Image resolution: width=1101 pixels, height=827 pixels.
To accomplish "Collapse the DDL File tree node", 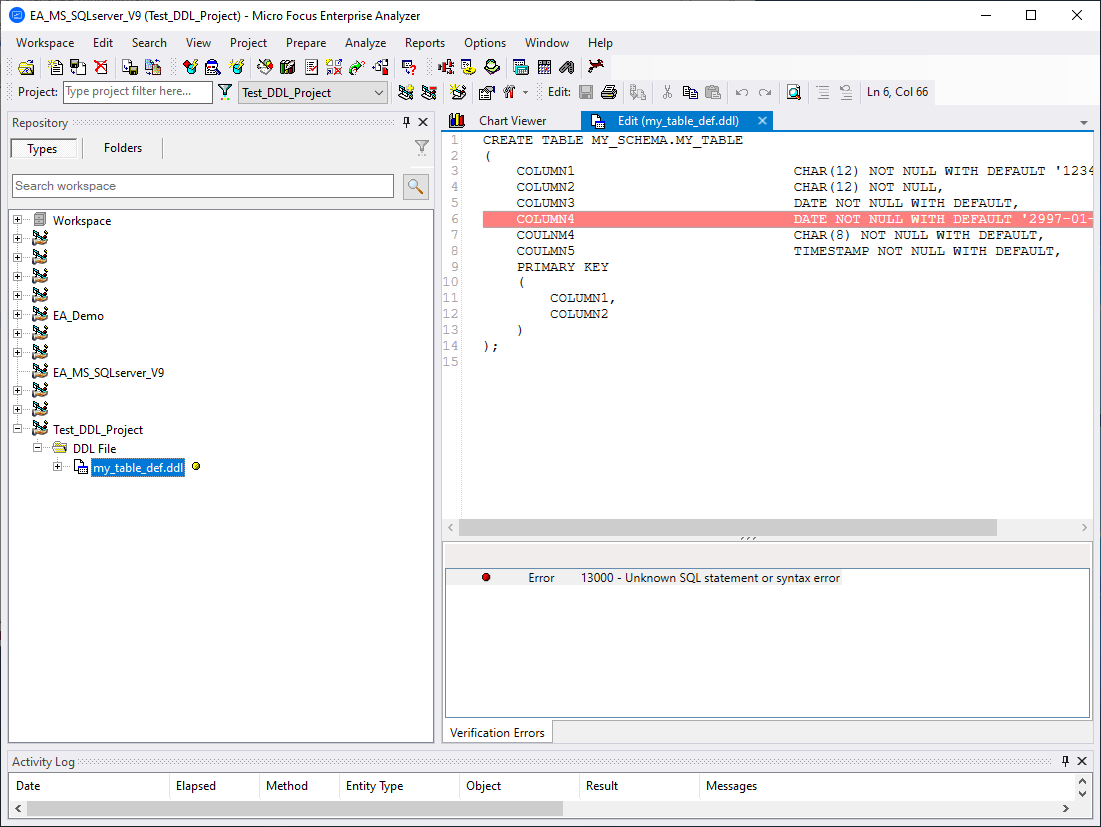I will 37,448.
